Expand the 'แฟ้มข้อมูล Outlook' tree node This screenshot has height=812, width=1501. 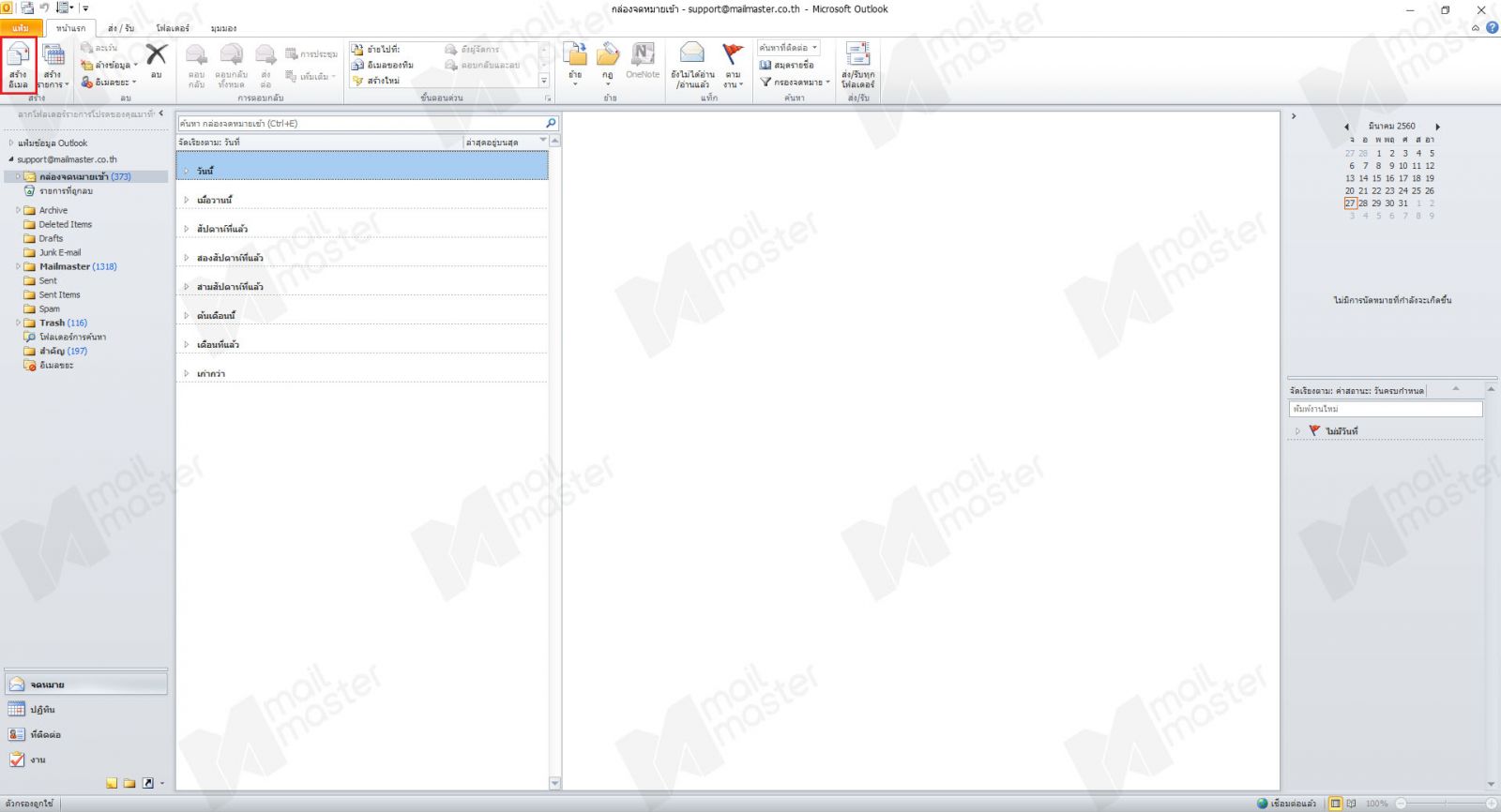pyautogui.click(x=11, y=143)
